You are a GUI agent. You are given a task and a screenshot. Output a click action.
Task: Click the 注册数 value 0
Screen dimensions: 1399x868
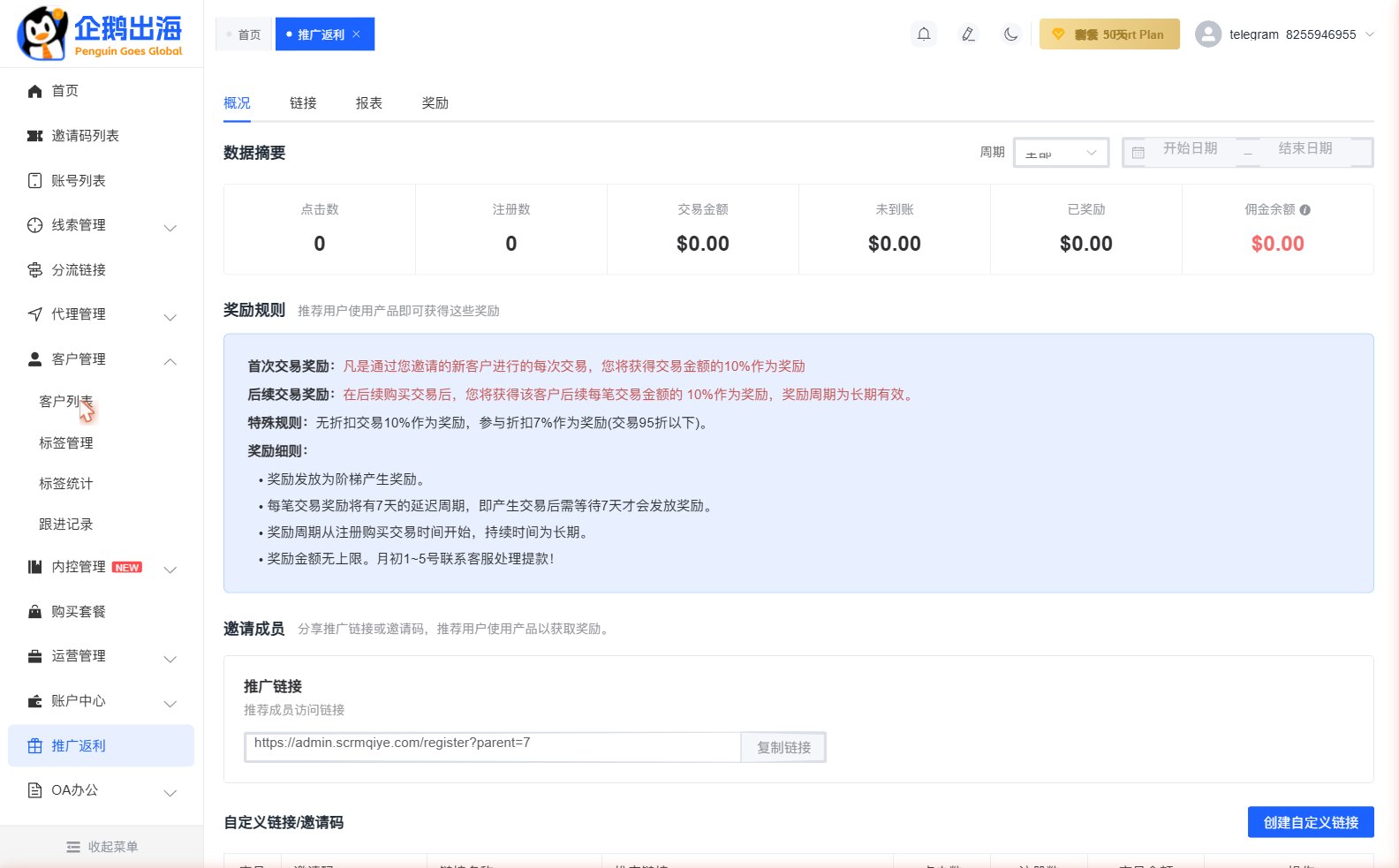511,244
